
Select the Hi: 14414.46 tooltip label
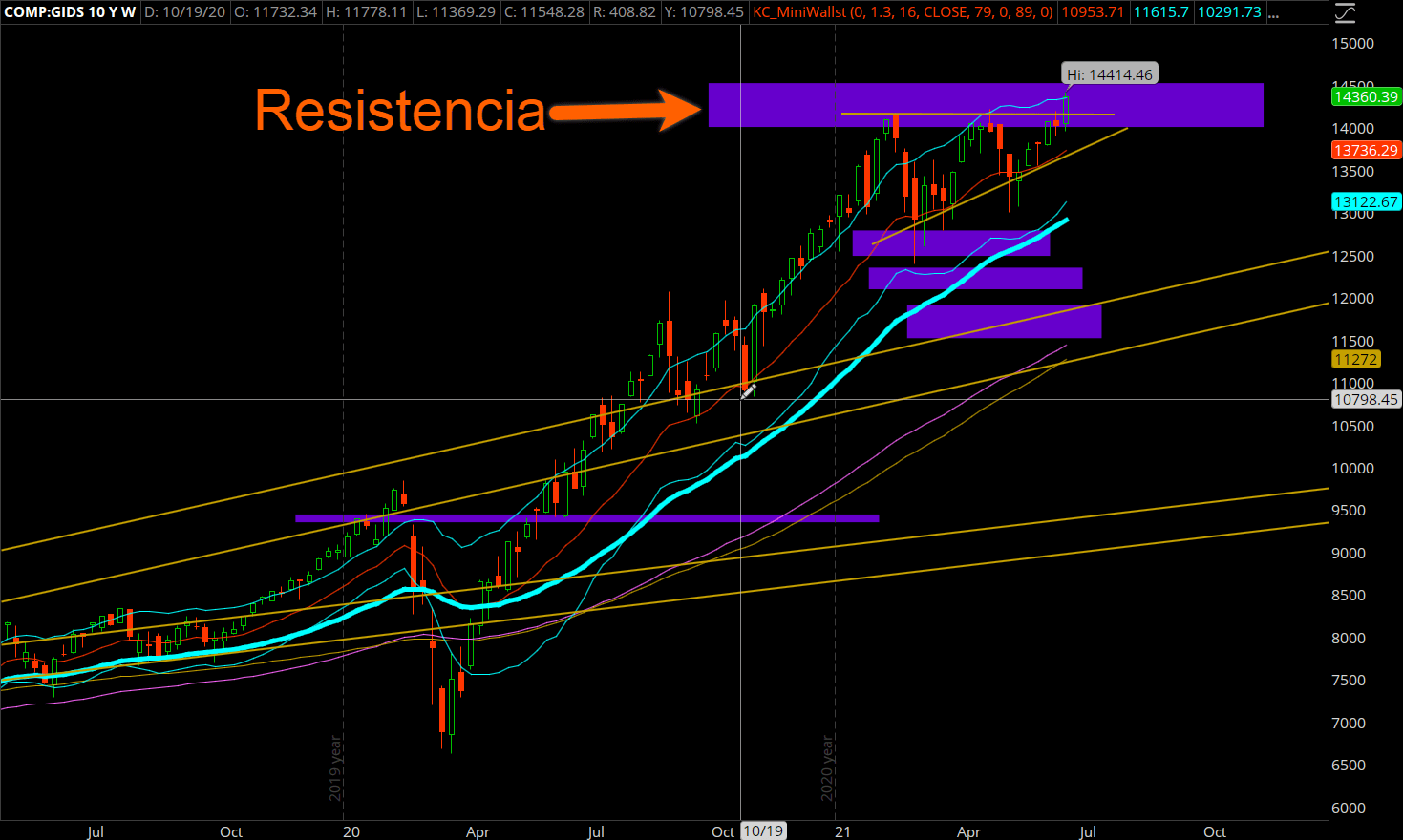pos(1109,73)
